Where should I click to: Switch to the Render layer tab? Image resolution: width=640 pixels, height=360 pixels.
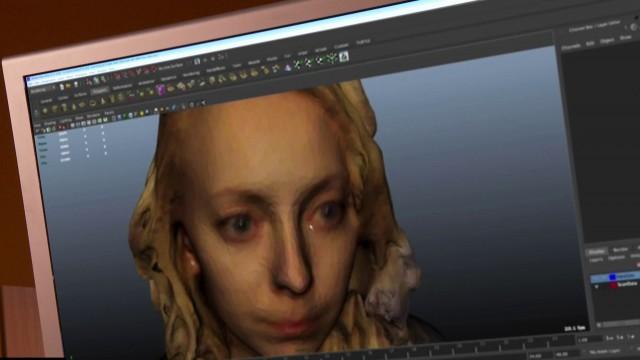(620, 249)
